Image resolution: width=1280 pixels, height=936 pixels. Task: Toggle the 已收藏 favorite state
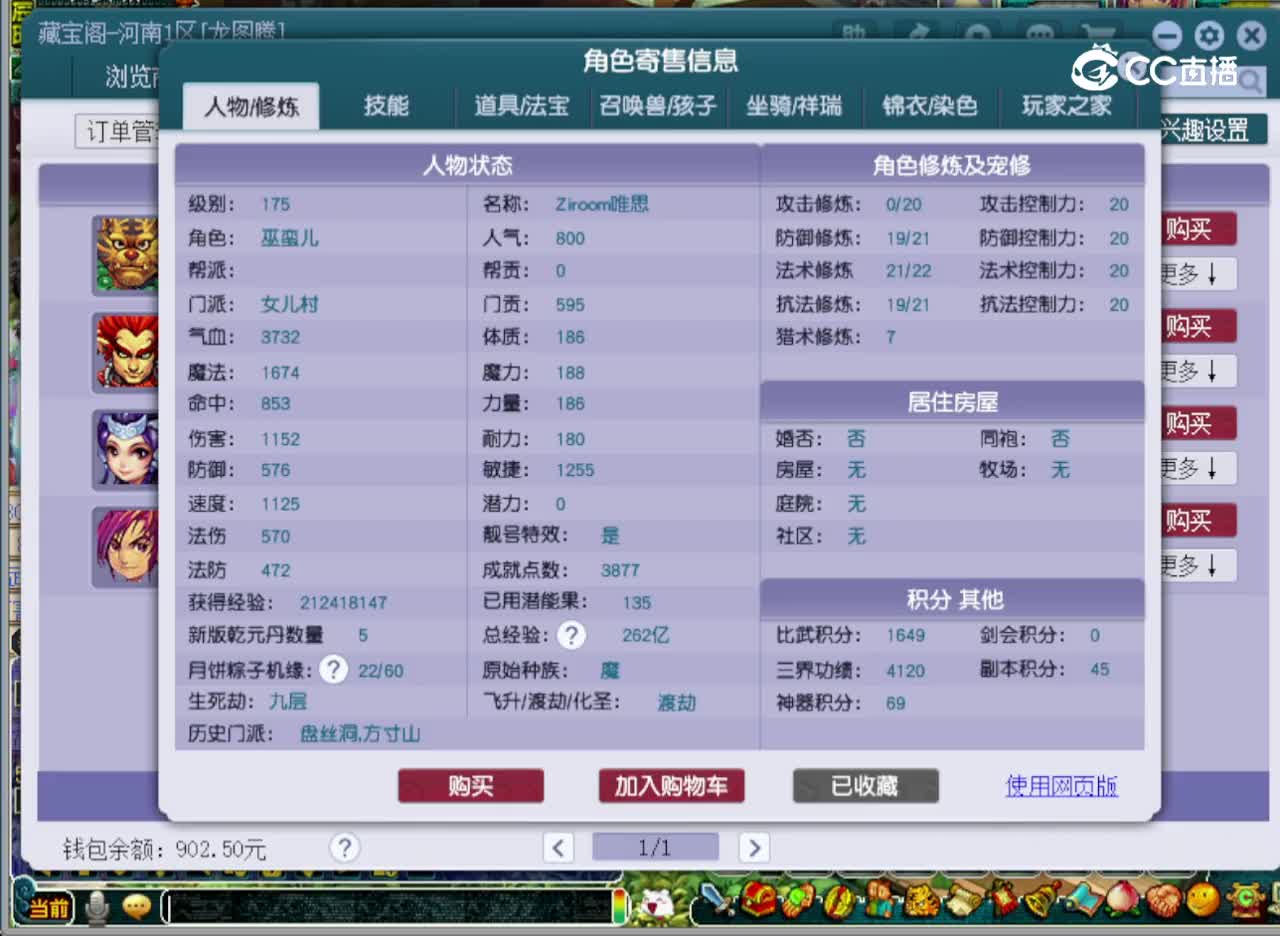coord(865,786)
